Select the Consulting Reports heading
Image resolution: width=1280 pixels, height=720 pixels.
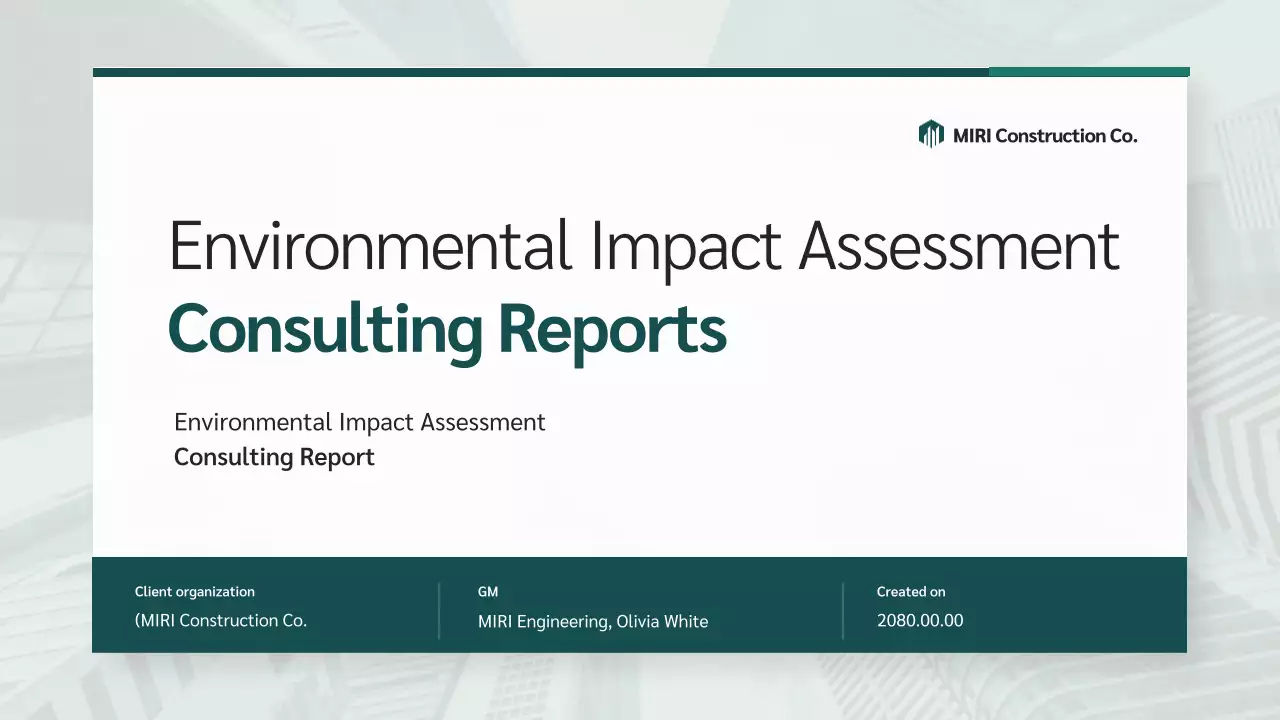tap(446, 328)
